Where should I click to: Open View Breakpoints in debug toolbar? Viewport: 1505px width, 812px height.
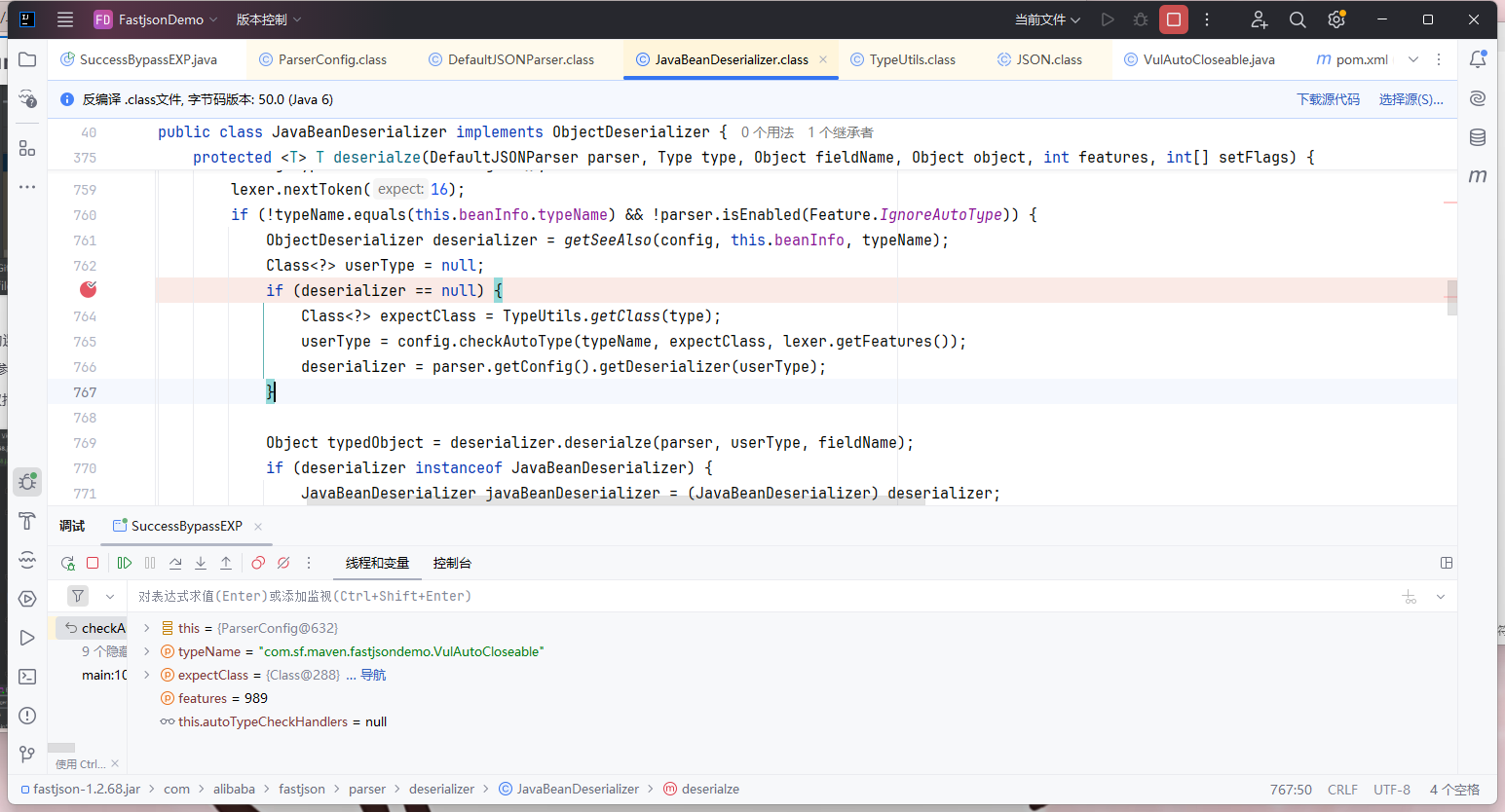point(258,563)
